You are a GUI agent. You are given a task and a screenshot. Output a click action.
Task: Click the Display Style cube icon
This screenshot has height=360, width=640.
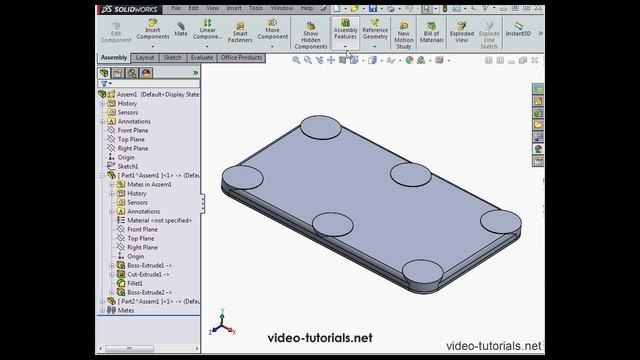pyautogui.click(x=372, y=60)
